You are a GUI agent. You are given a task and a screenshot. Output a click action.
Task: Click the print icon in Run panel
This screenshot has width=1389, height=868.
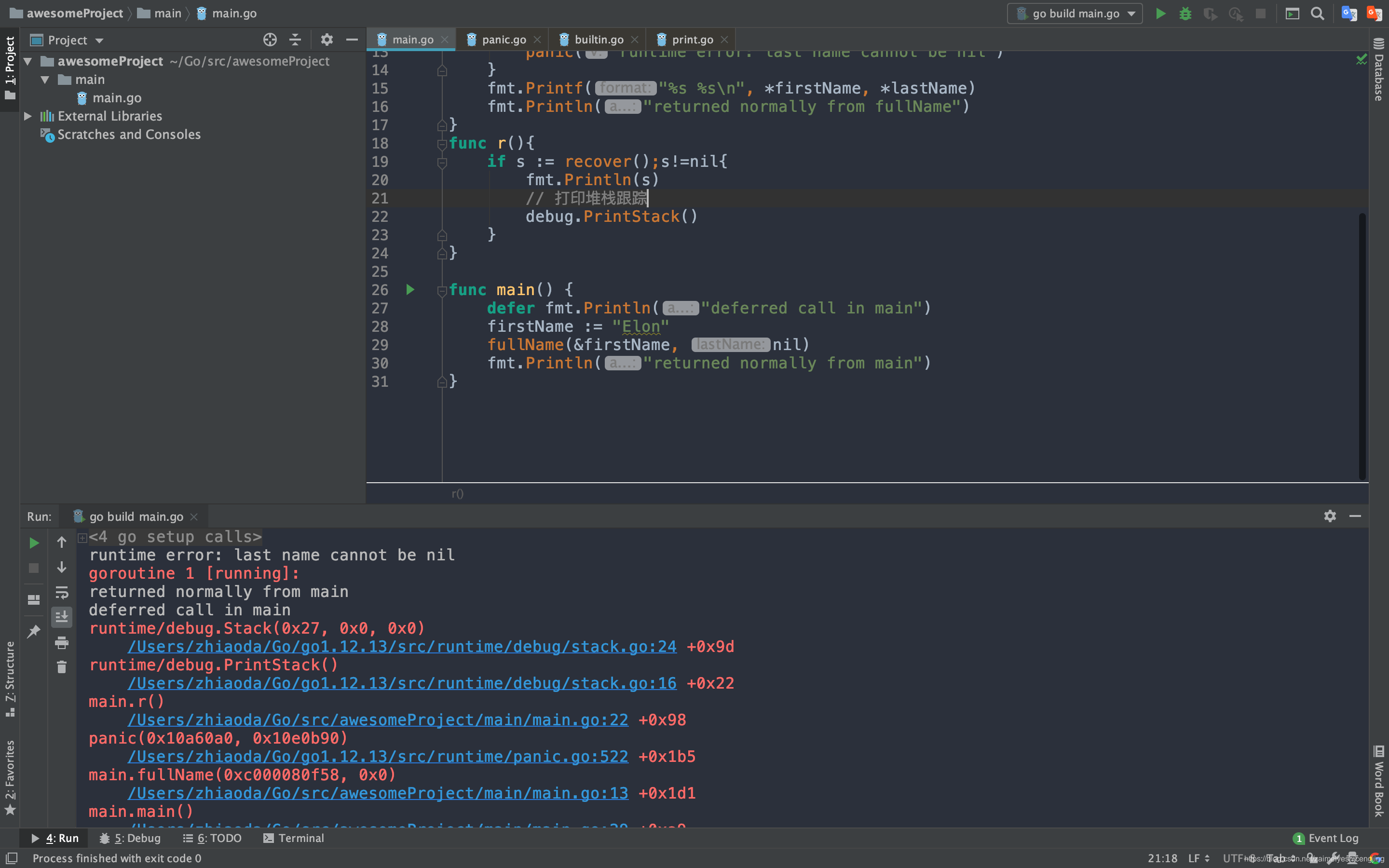coord(61,642)
